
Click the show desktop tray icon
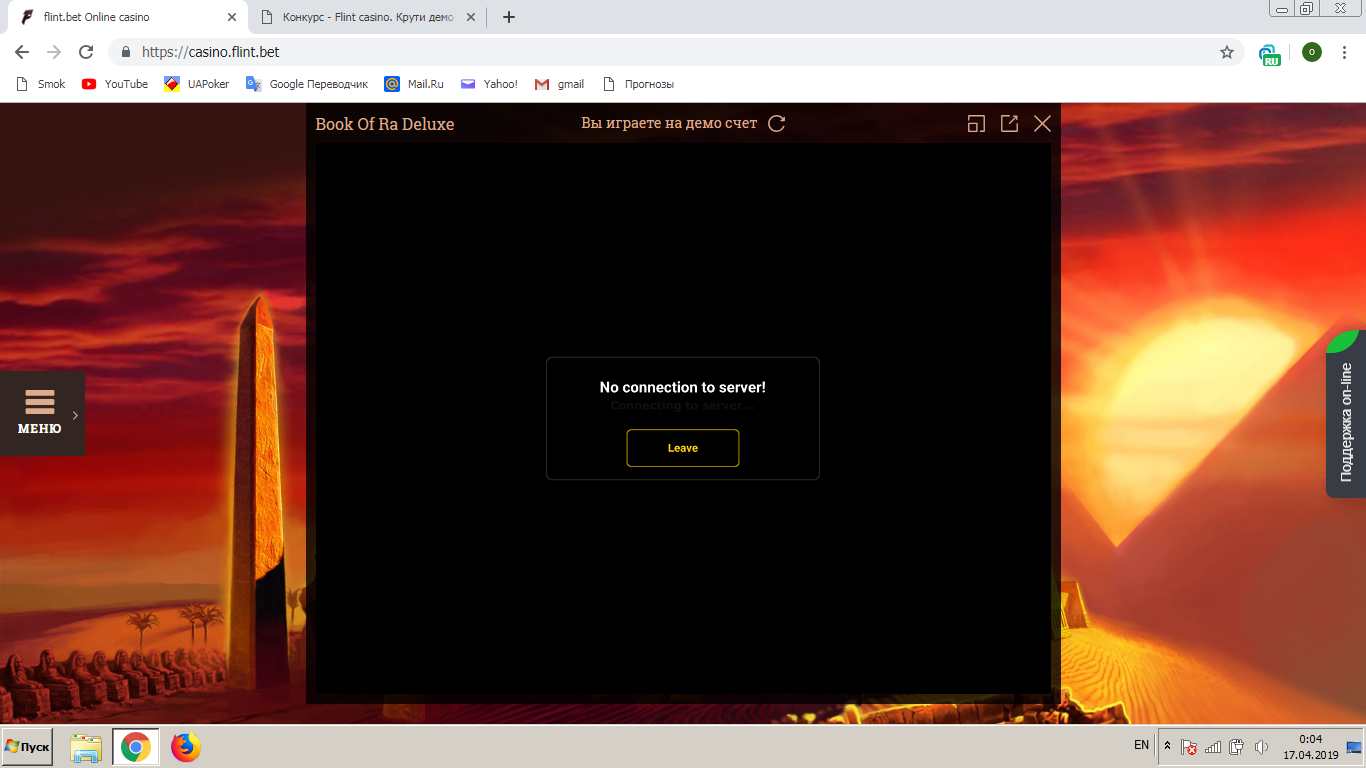(1354, 747)
